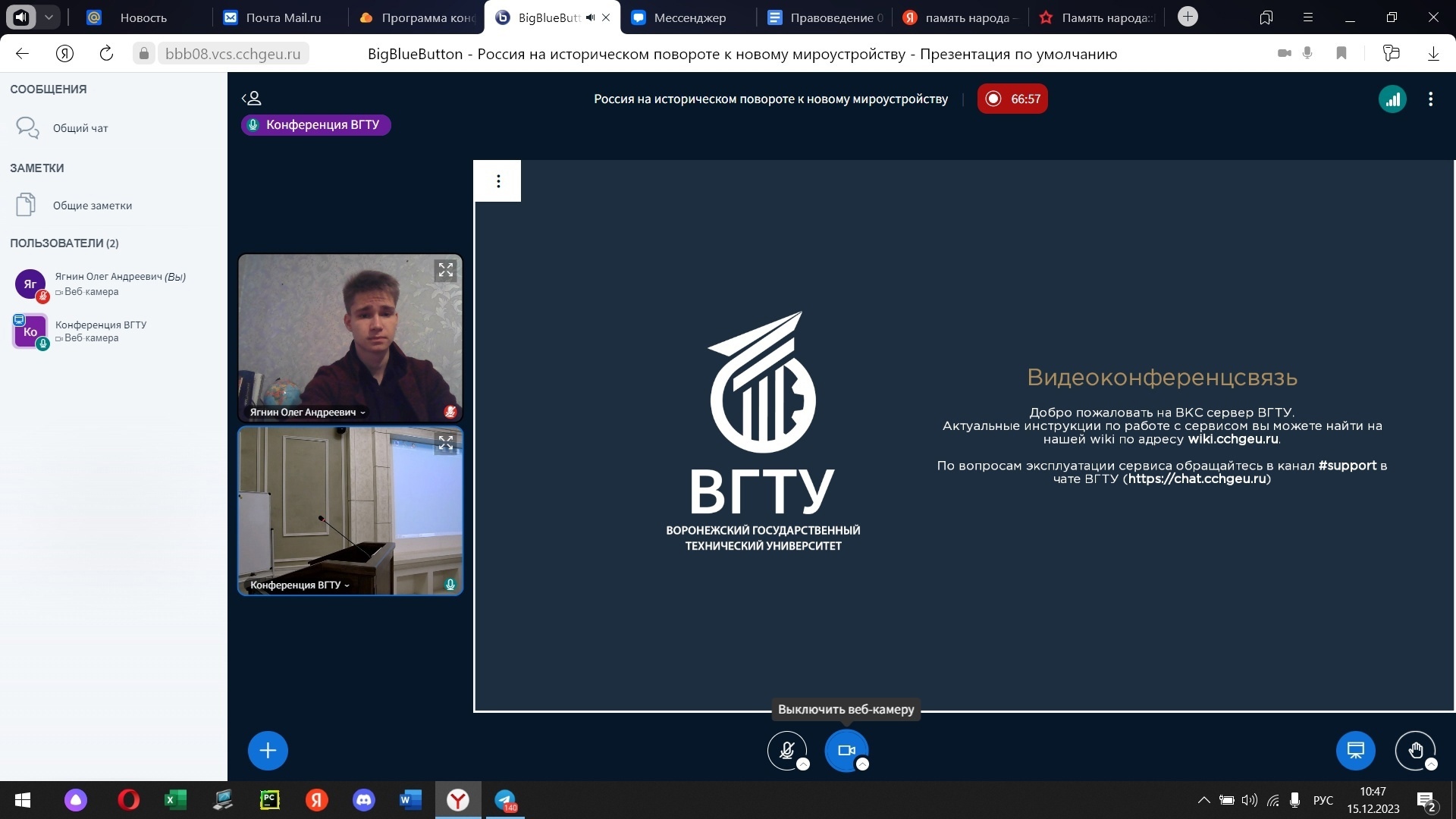Open the https://chat.cchgeu.ru link
The height and width of the screenshot is (819, 1456).
pyautogui.click(x=1197, y=479)
